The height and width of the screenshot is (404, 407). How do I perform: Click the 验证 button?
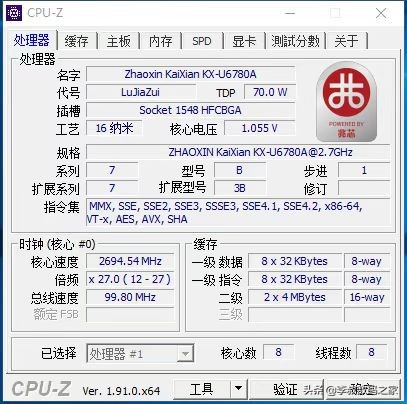click(286, 388)
